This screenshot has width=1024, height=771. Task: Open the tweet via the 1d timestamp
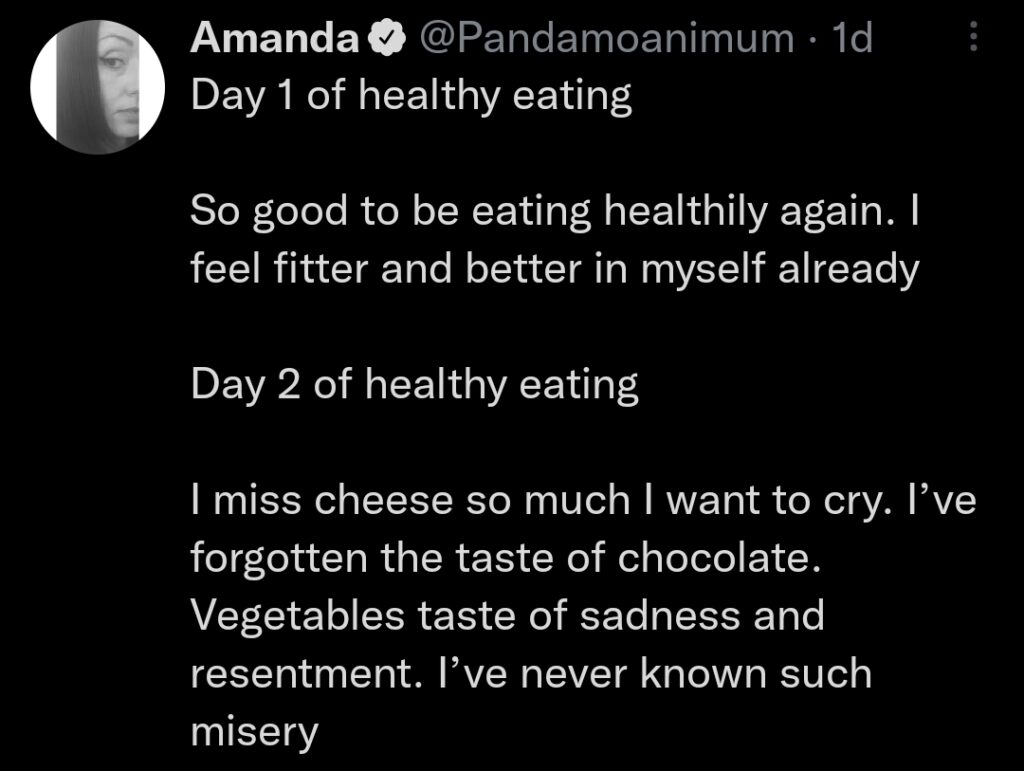[852, 38]
